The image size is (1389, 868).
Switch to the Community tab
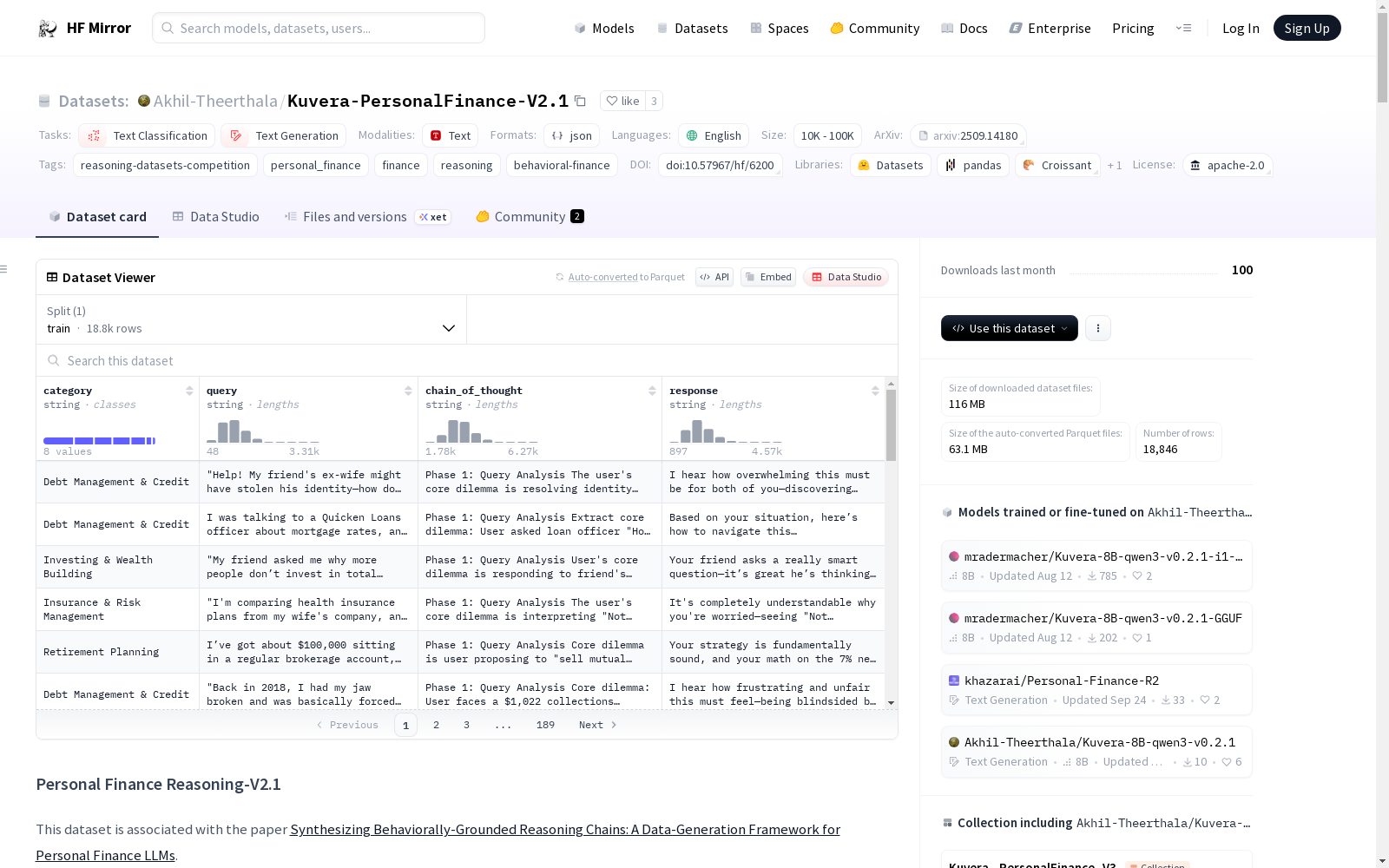[x=530, y=217]
